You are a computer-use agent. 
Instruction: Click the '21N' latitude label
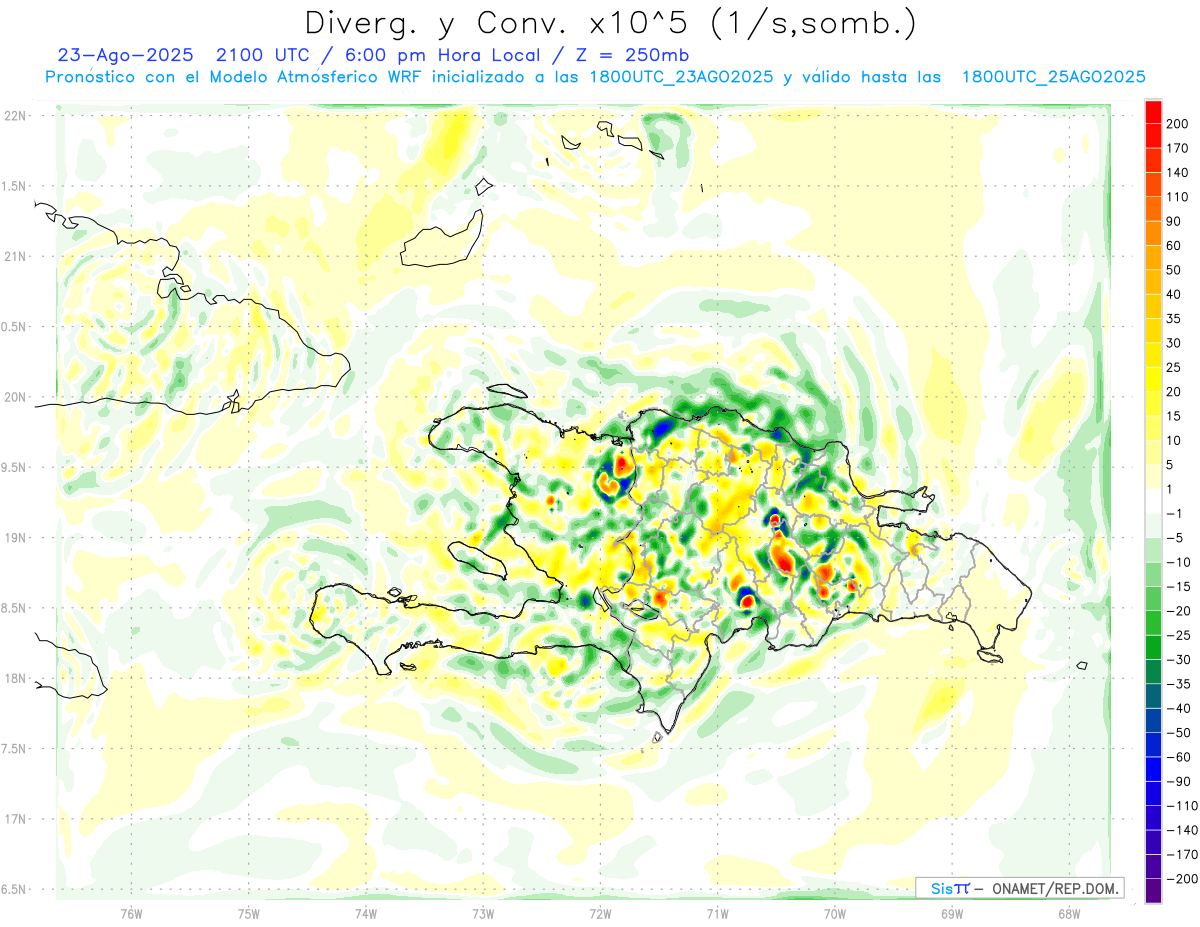(14, 256)
